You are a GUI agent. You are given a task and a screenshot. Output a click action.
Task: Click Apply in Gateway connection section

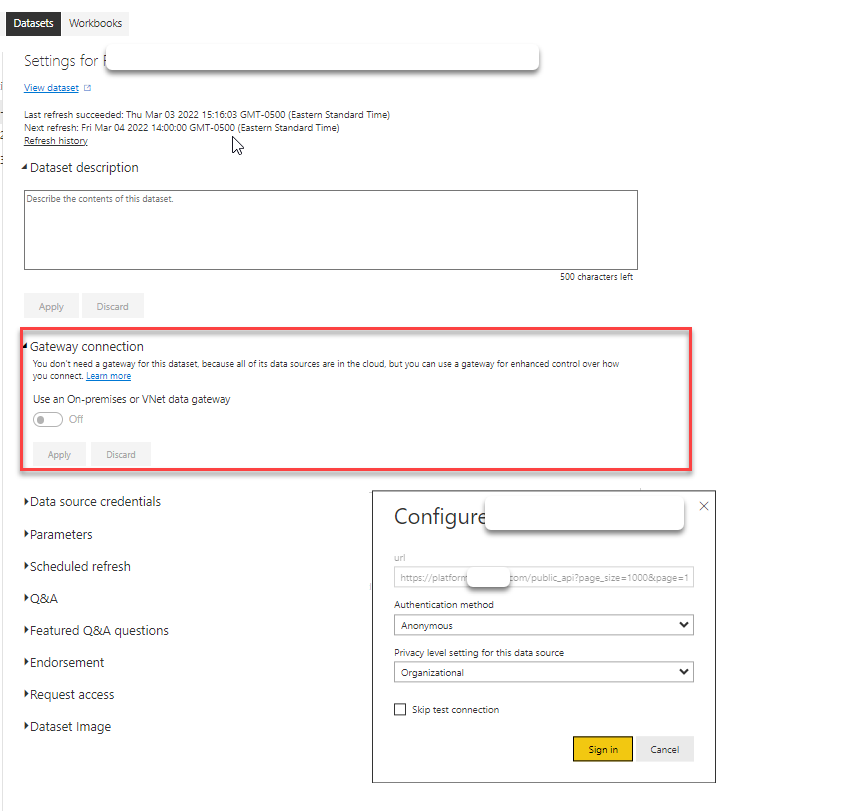tap(59, 454)
